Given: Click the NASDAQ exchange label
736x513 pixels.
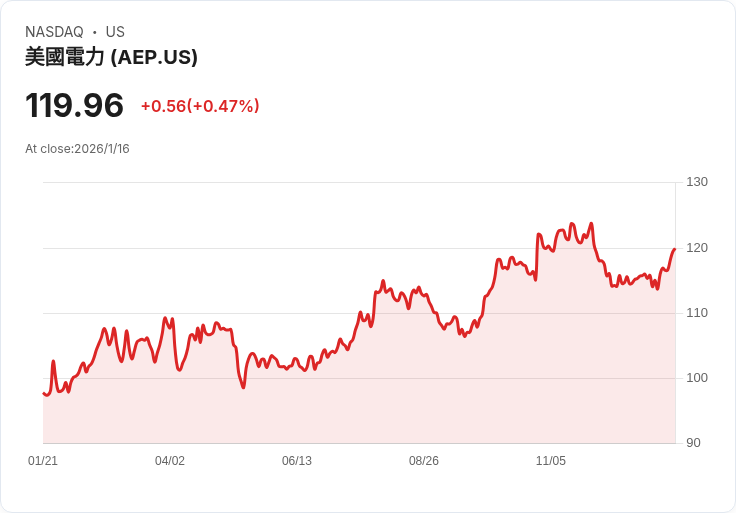Looking at the screenshot, I should [54, 32].
